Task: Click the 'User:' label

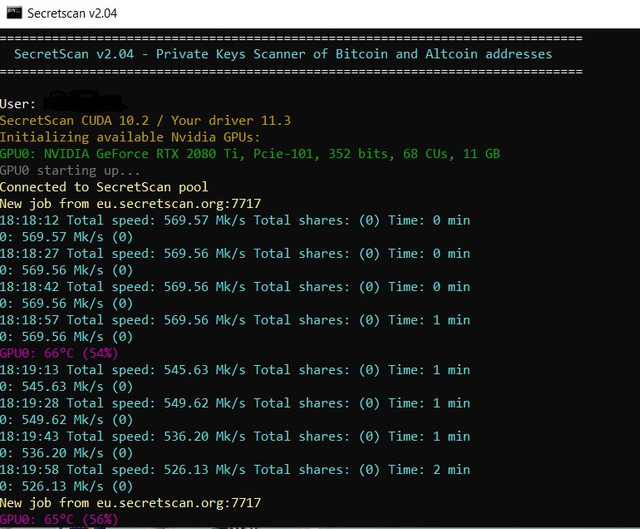Action: pos(18,104)
